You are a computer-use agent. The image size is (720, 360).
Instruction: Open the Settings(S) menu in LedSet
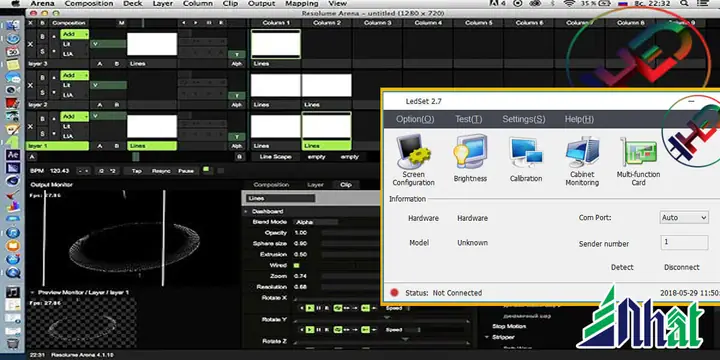[x=523, y=119]
